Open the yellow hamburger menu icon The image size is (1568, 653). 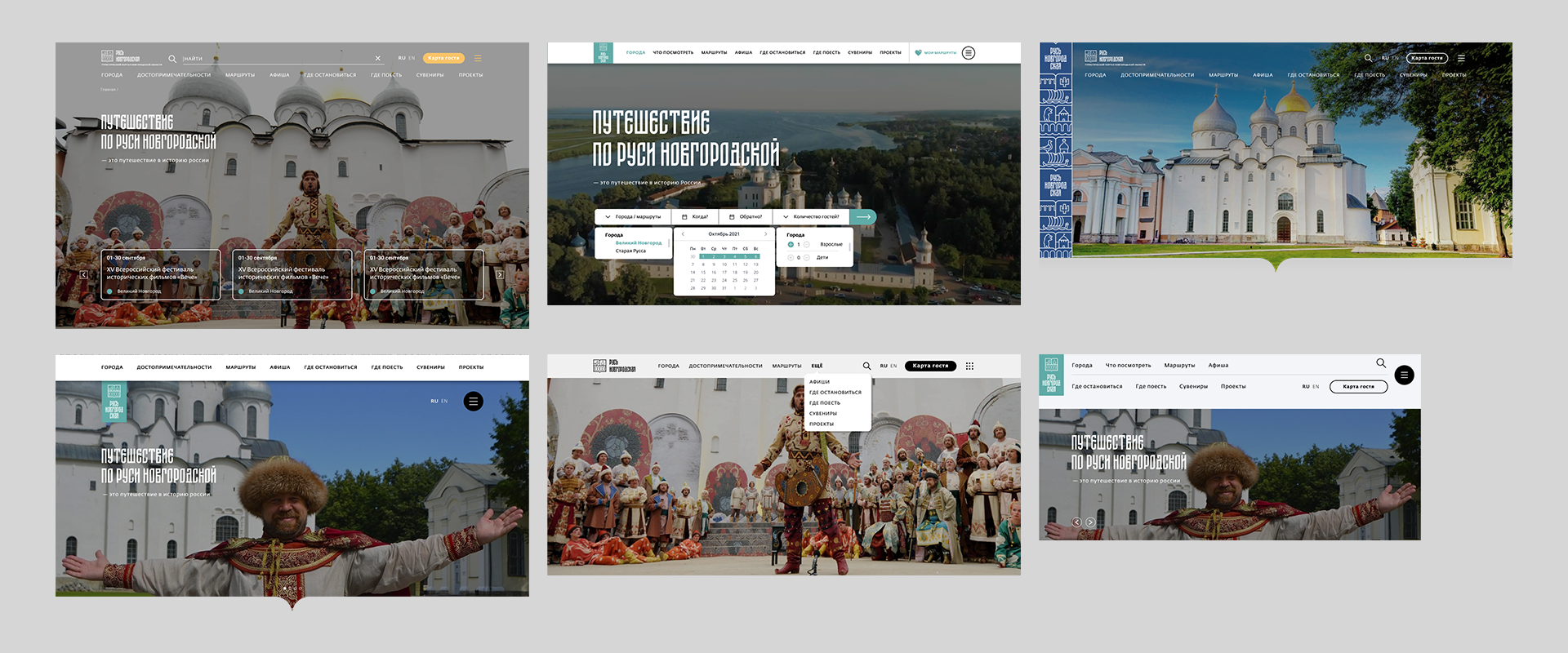coord(478,58)
